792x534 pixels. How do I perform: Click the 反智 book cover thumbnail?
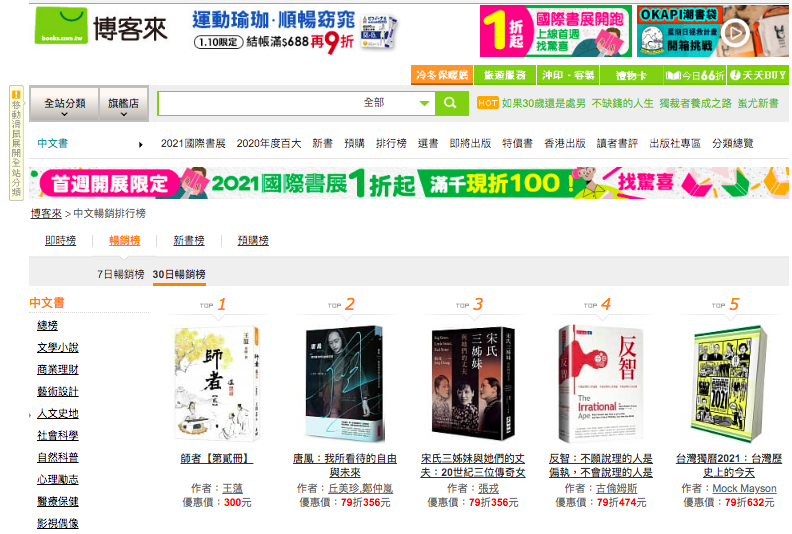click(x=601, y=383)
